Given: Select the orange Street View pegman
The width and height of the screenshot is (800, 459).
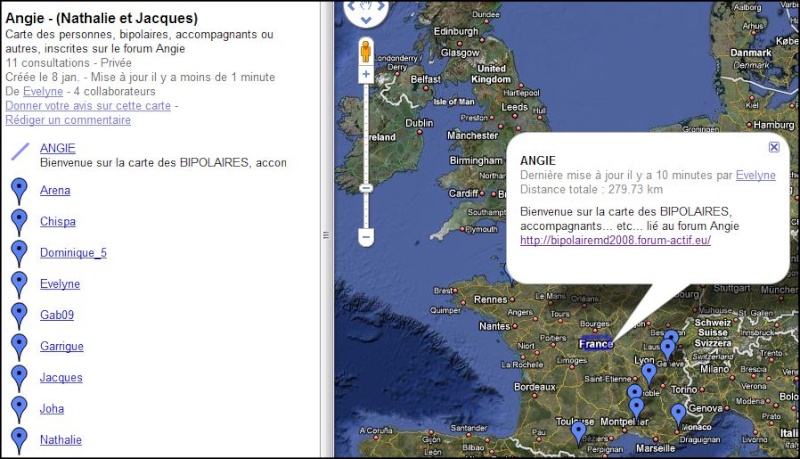Looking at the screenshot, I should coord(366,52).
